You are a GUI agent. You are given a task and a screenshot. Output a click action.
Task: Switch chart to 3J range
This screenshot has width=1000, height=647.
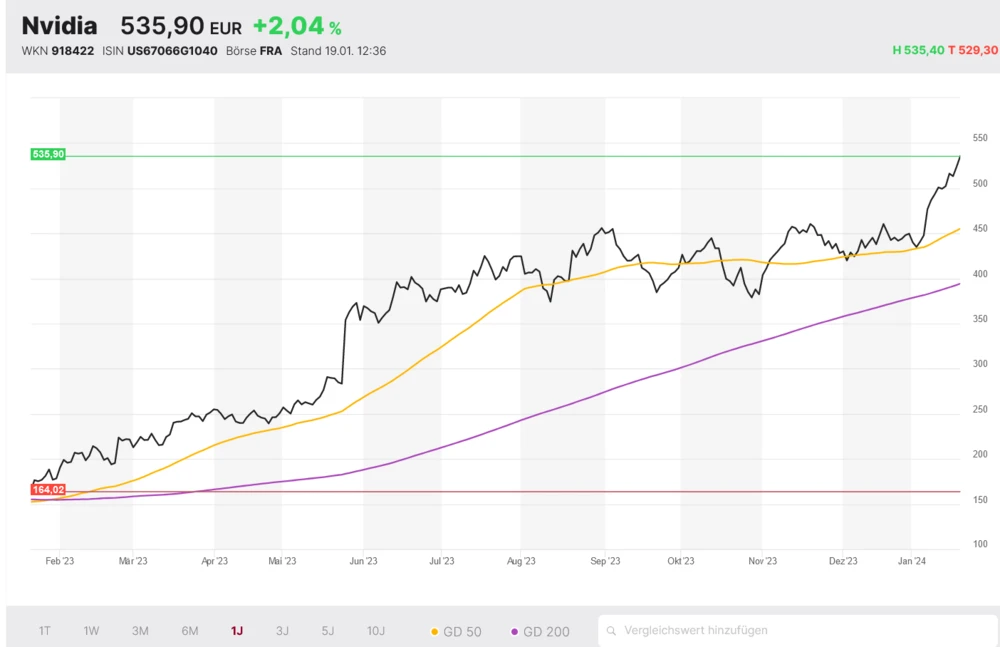click(x=282, y=631)
